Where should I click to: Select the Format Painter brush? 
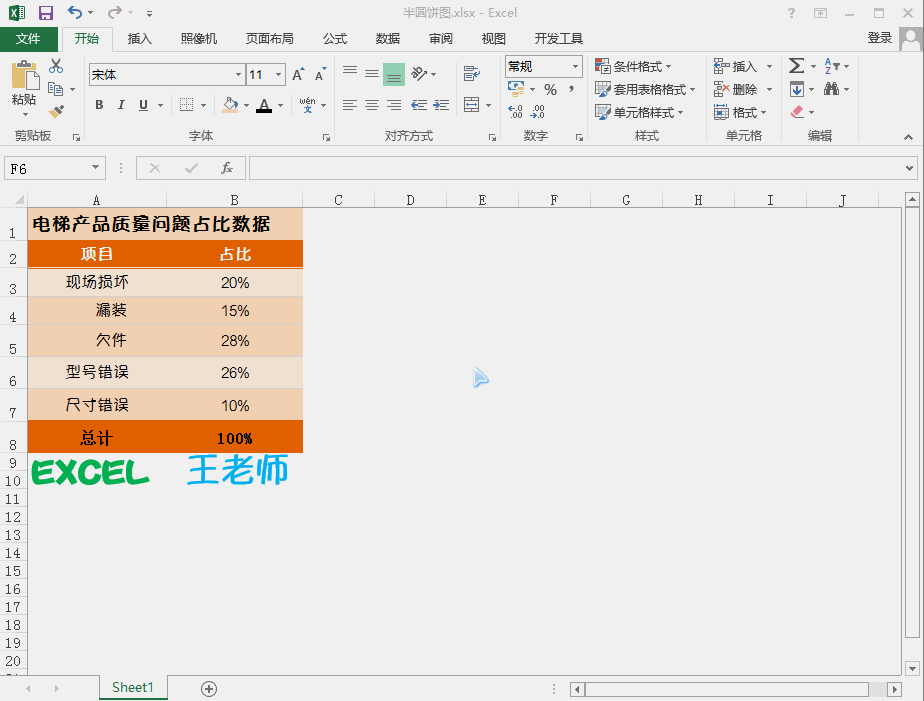pos(56,111)
